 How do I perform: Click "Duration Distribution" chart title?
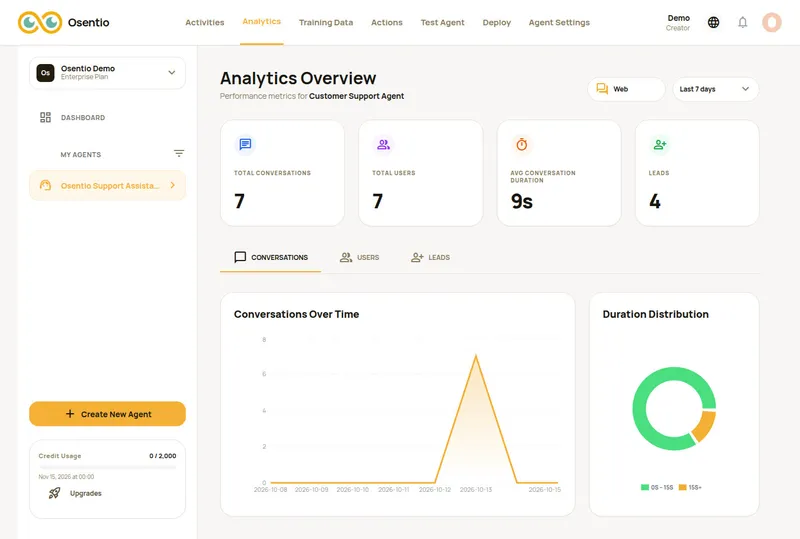coord(656,314)
